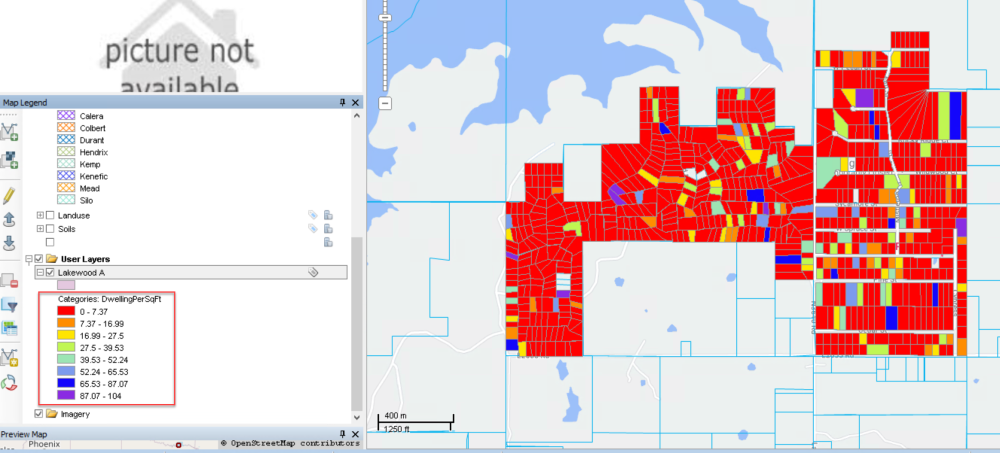Click the legend scrollbar down arrow
Viewport: 1000px width, 453px height.
point(357,419)
